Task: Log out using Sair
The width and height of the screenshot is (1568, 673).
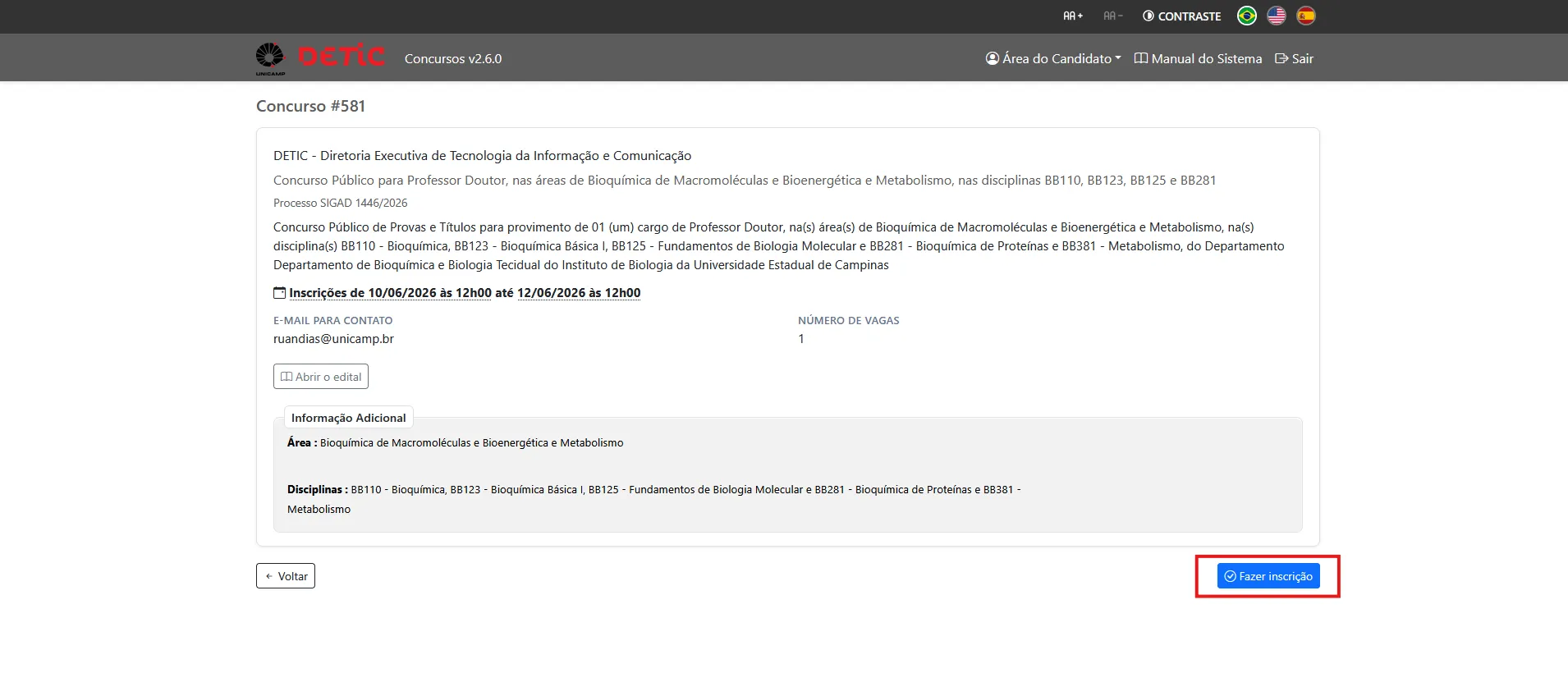Action: point(1294,58)
